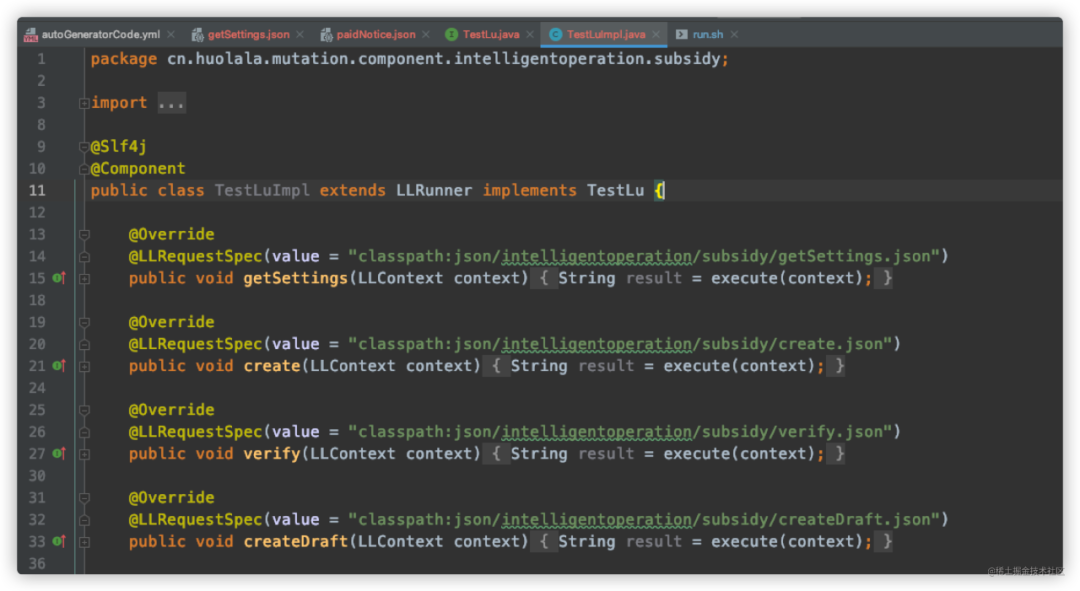1080x591 pixels.
Task: Select the paidNotice.json tab
Action: click(376, 34)
